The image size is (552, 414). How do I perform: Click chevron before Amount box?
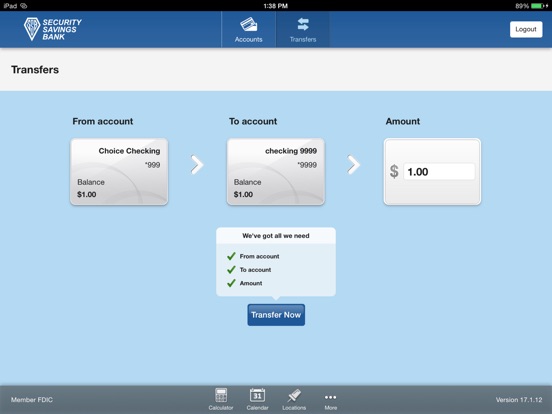pyautogui.click(x=353, y=164)
